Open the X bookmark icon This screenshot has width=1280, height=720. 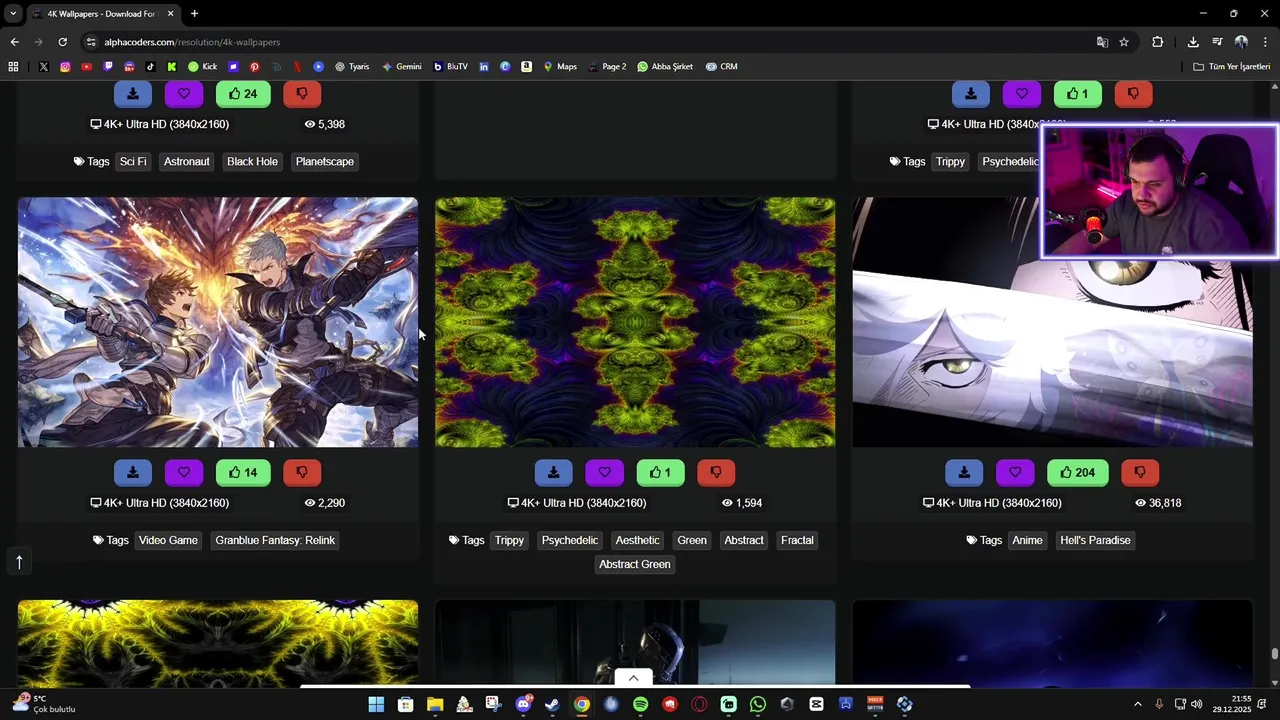pos(44,67)
